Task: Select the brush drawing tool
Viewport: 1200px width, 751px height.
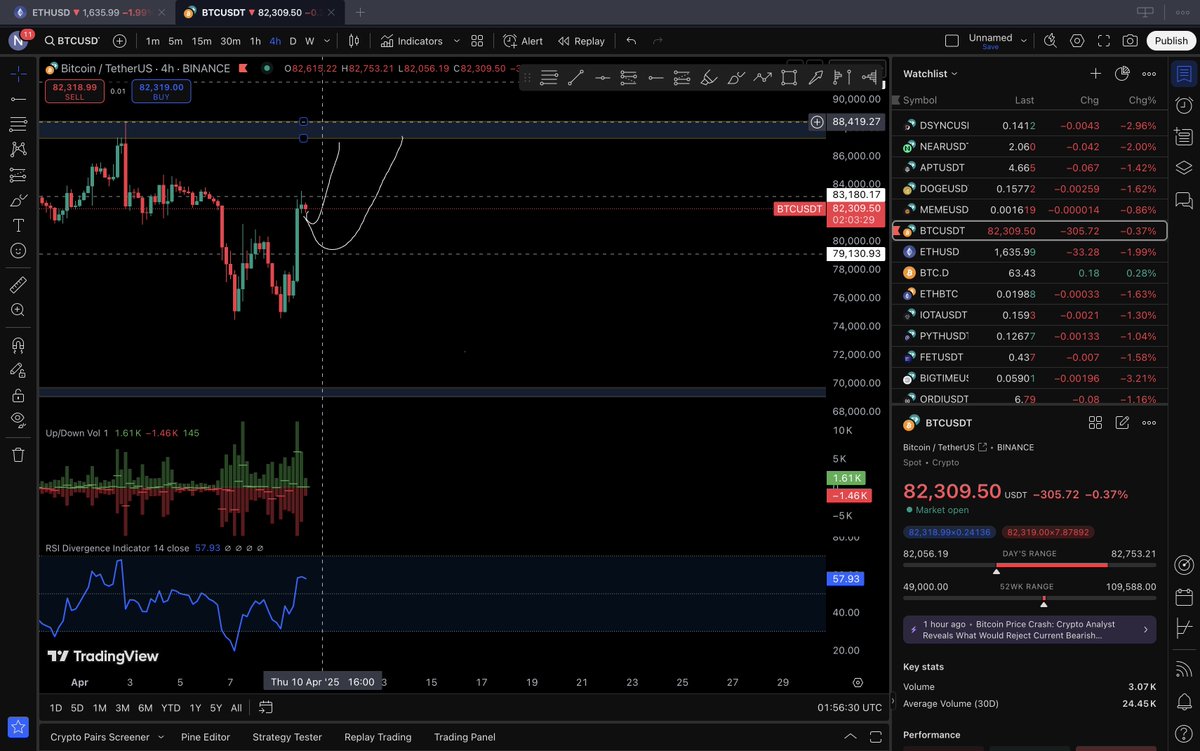Action: 18,200
